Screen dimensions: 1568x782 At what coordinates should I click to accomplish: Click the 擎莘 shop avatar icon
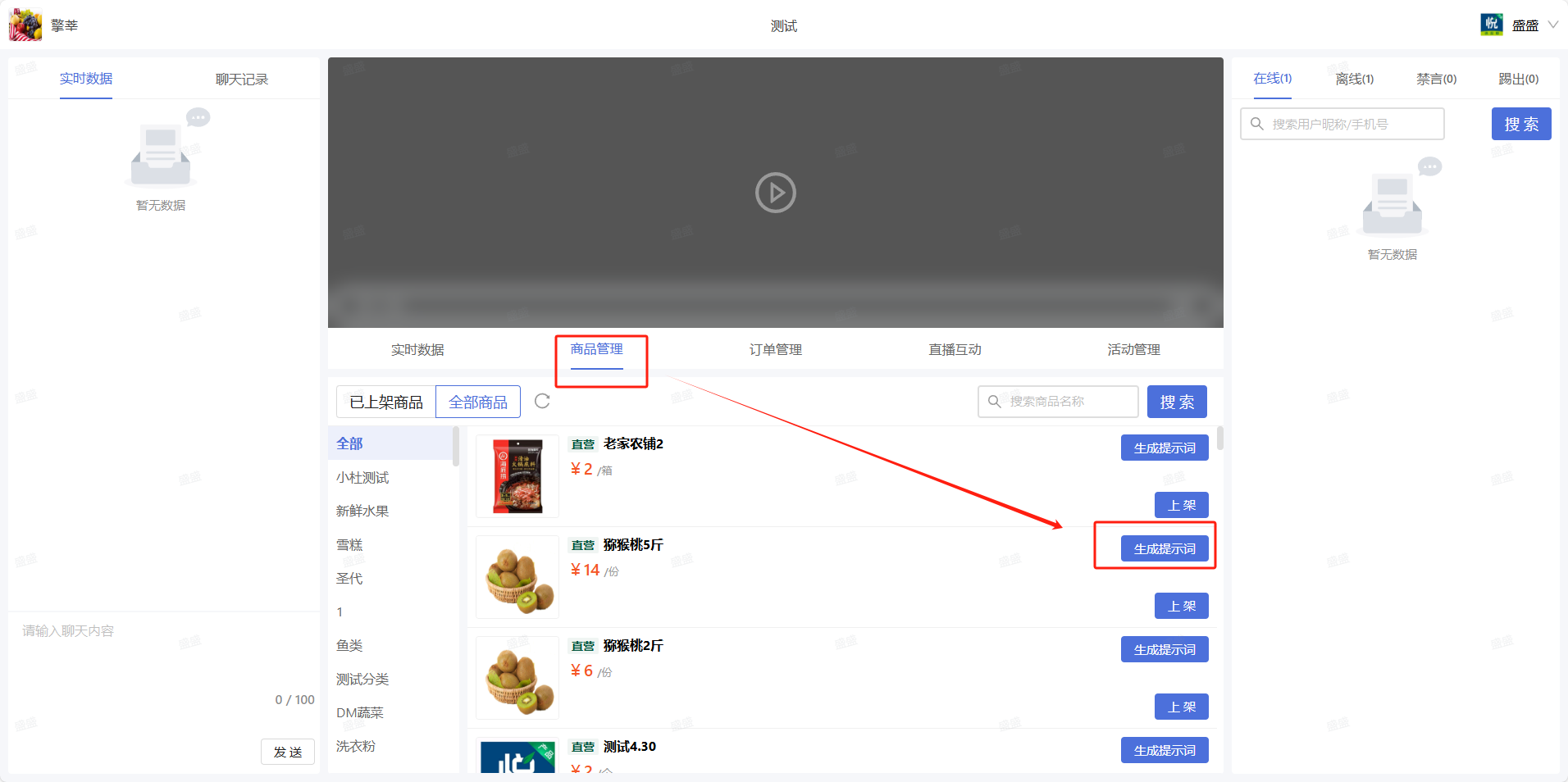[x=25, y=25]
